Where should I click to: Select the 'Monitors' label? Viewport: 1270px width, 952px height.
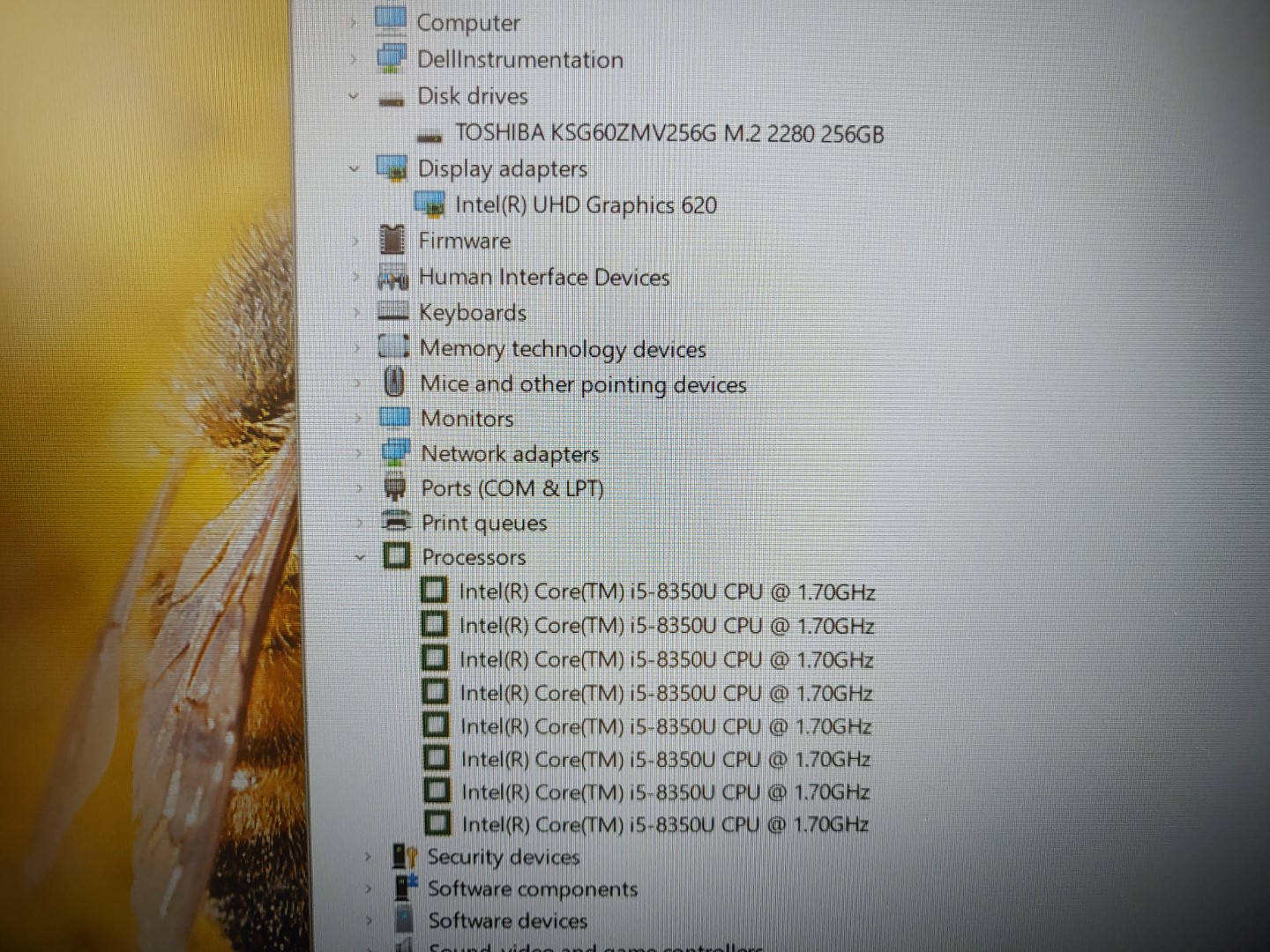click(x=467, y=419)
